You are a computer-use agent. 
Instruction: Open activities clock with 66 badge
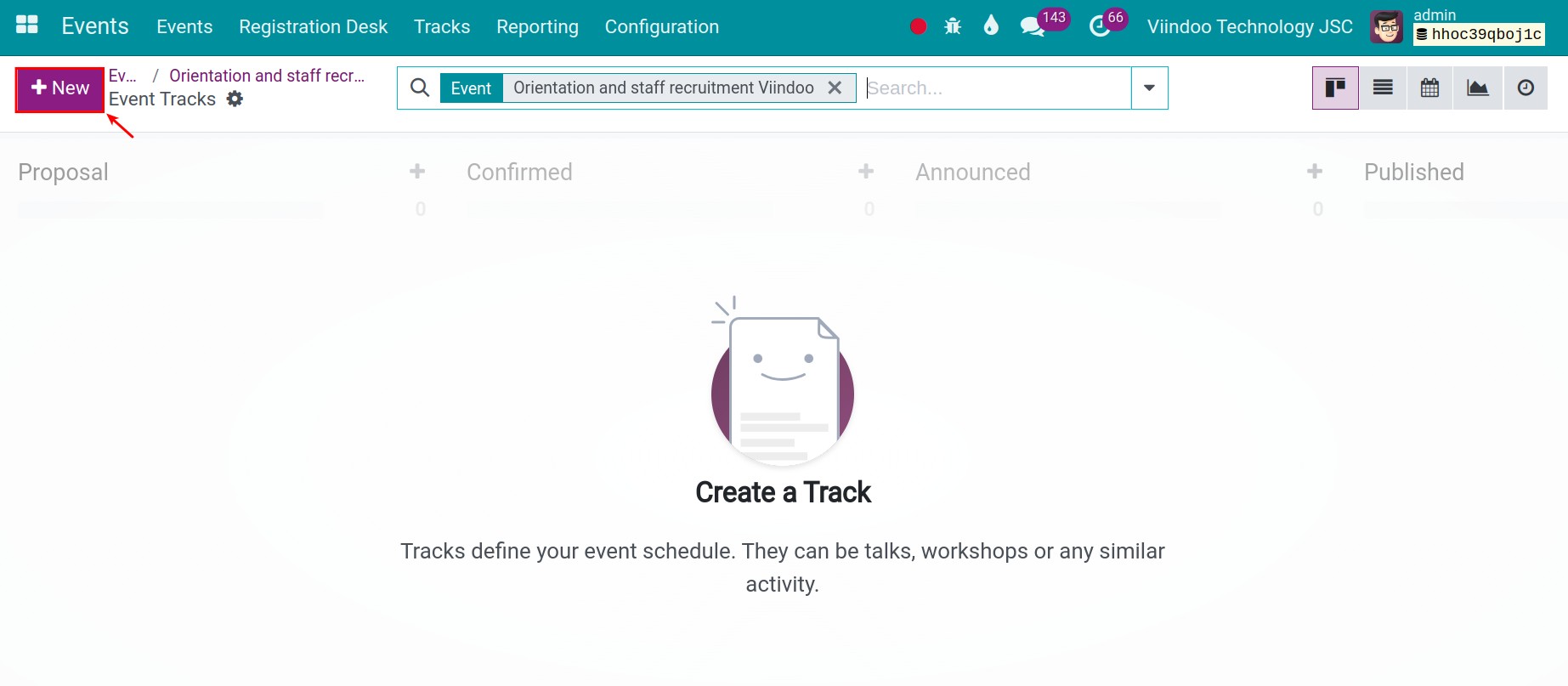(x=1100, y=26)
